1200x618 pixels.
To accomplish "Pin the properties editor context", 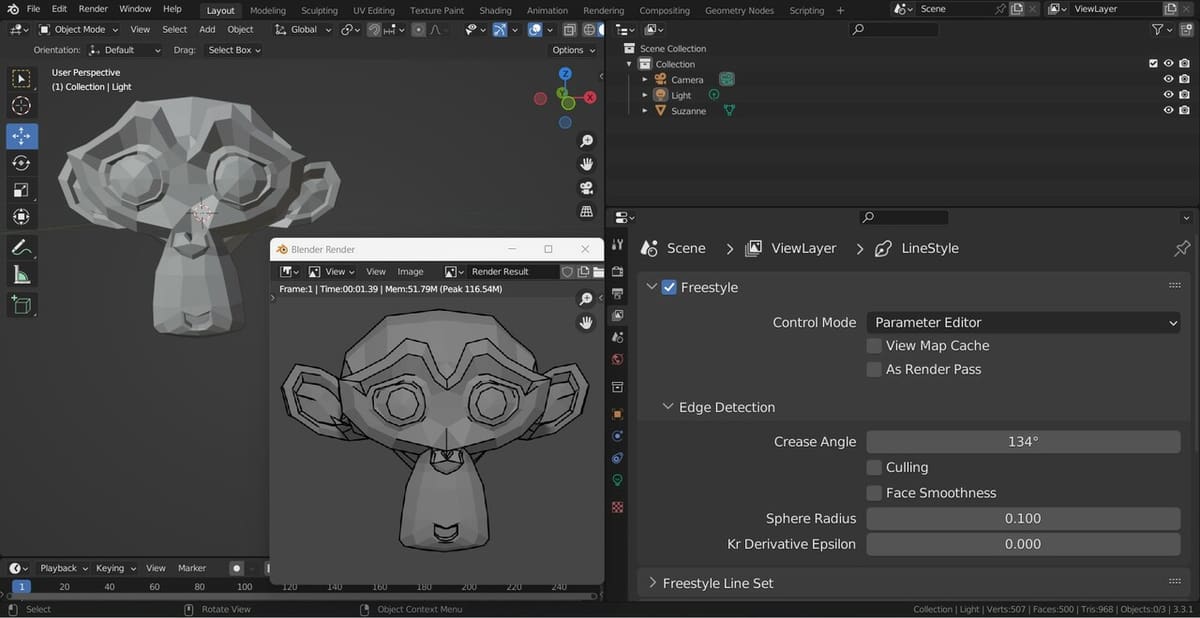I will pyautogui.click(x=1182, y=248).
